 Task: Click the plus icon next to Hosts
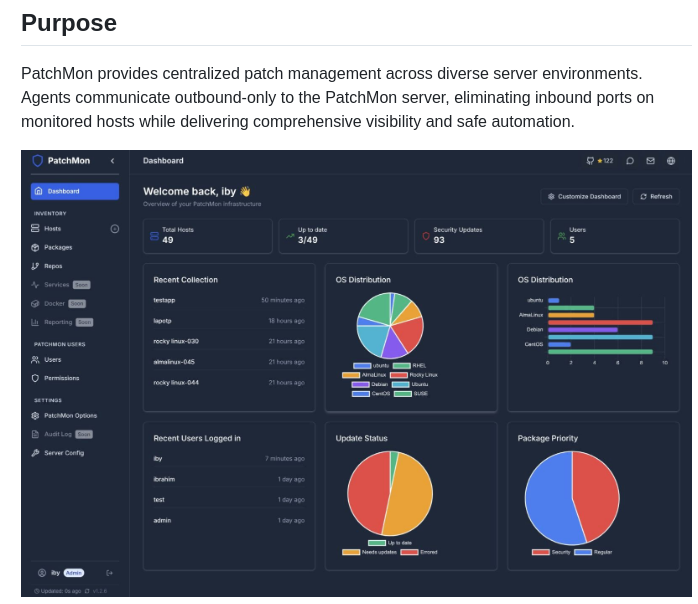click(115, 229)
